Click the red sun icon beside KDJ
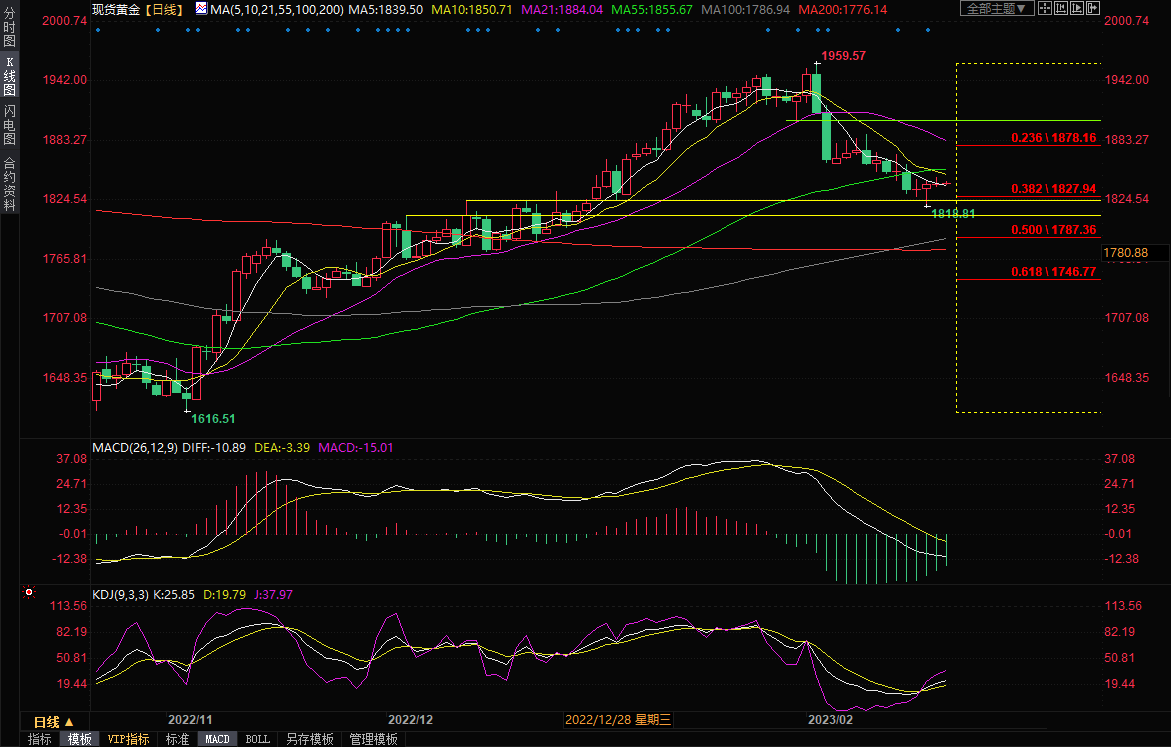1171x747 pixels. [x=29, y=593]
